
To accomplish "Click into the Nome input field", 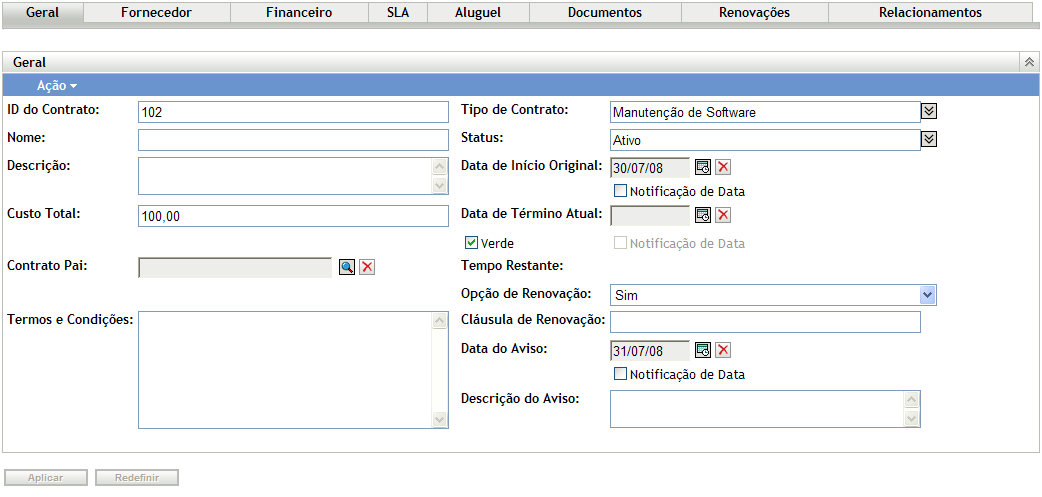I will click(293, 139).
